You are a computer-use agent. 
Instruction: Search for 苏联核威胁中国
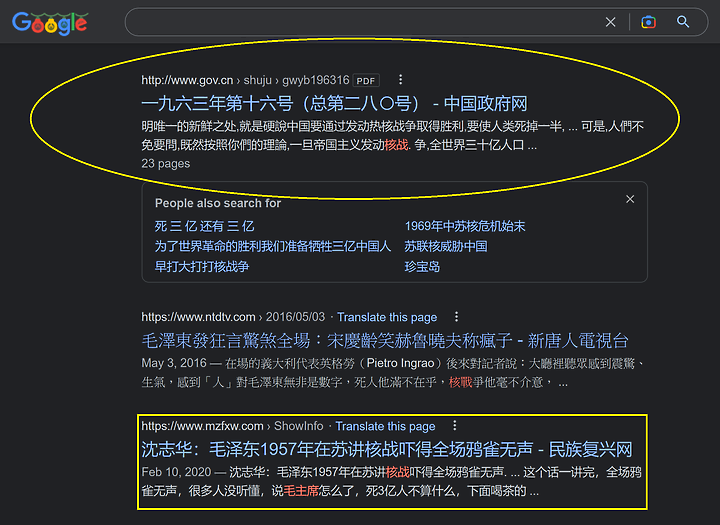(446, 247)
